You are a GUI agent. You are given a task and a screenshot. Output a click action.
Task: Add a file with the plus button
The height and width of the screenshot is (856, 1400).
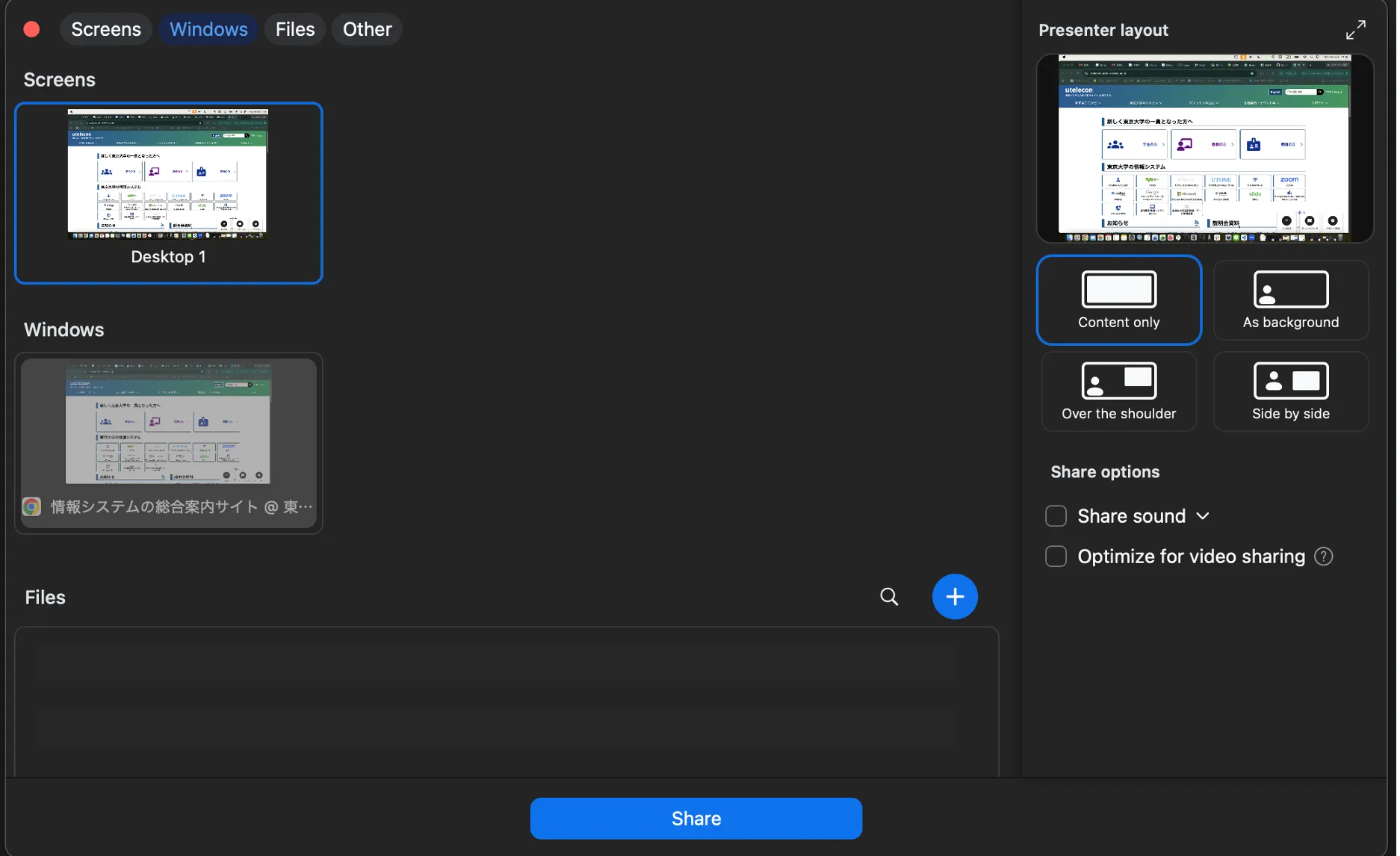coord(954,597)
